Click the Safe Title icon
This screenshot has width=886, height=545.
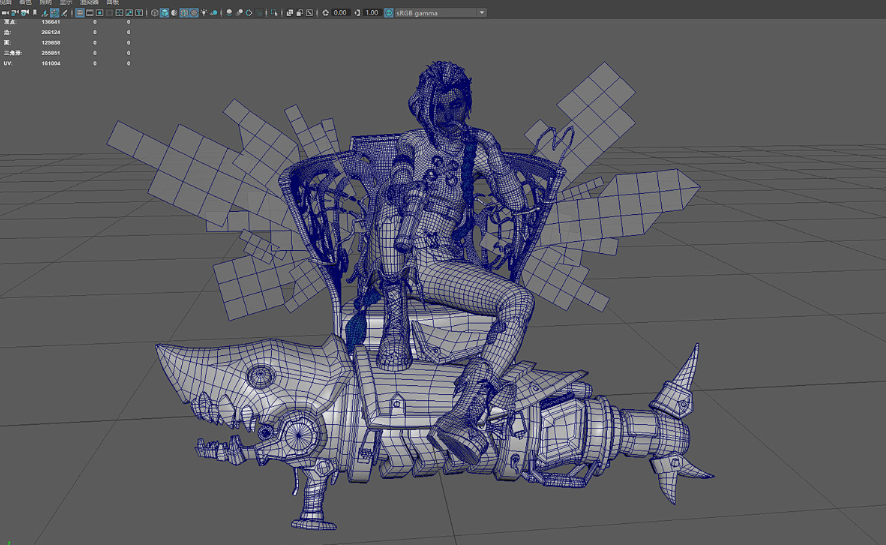(x=139, y=12)
